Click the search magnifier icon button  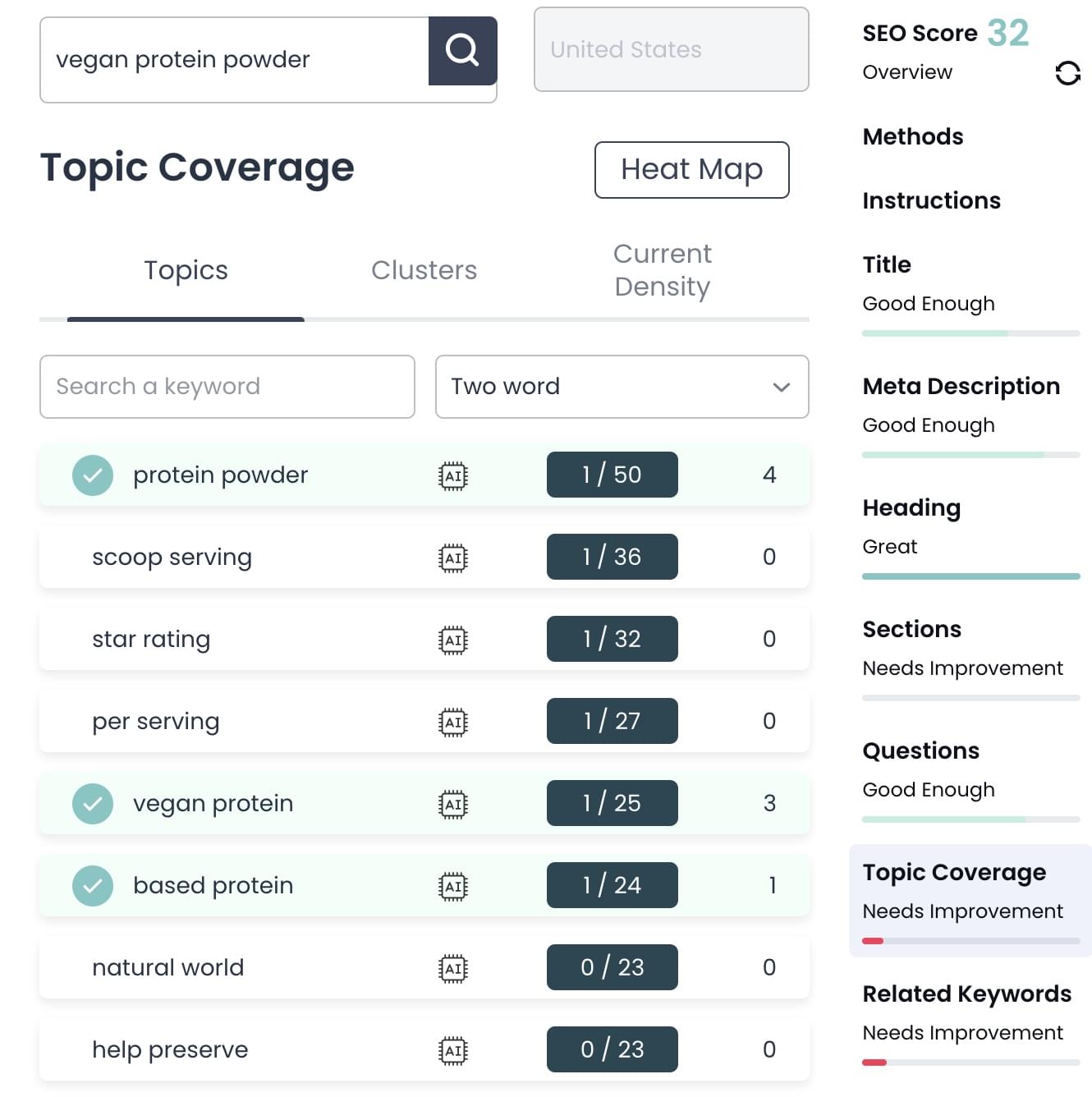(x=462, y=51)
